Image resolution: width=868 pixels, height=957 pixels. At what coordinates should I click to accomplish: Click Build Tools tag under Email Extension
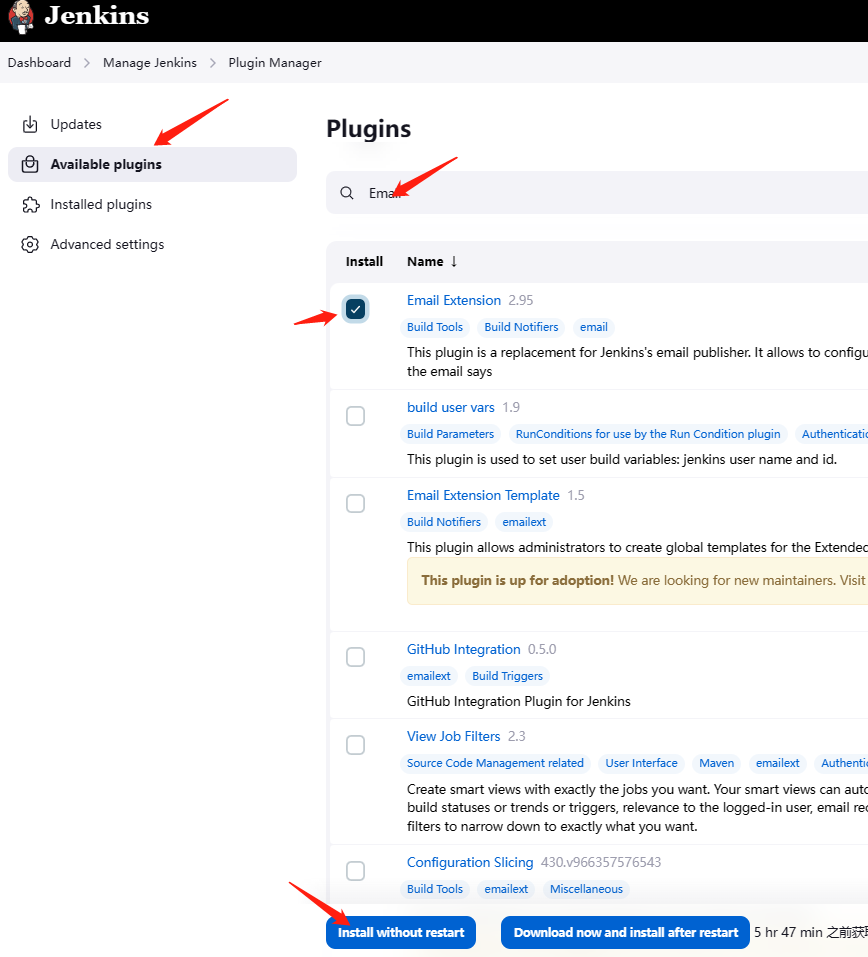point(435,327)
